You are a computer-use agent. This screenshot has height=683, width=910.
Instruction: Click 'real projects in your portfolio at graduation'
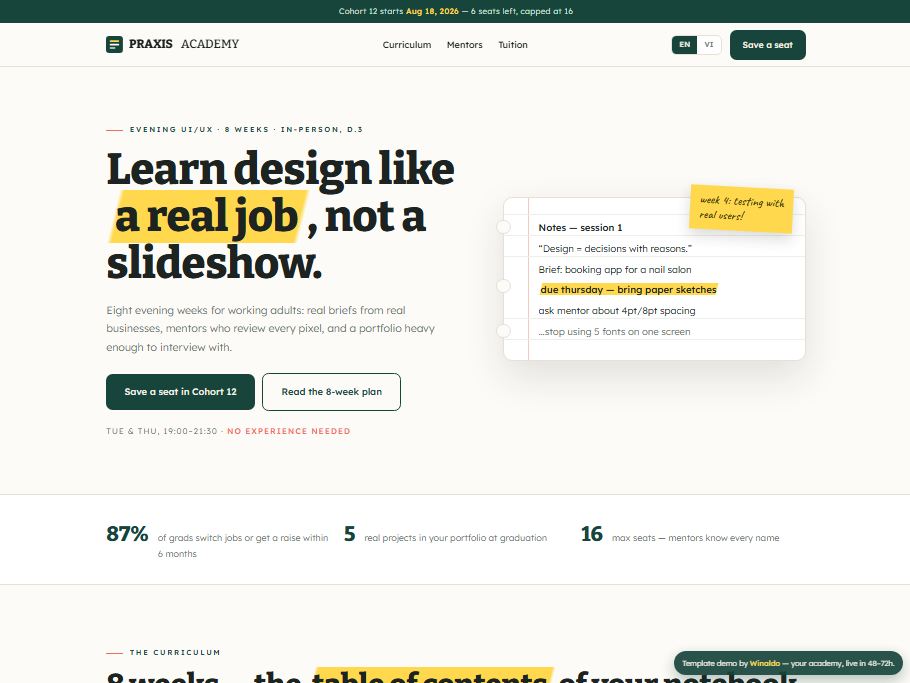click(456, 538)
